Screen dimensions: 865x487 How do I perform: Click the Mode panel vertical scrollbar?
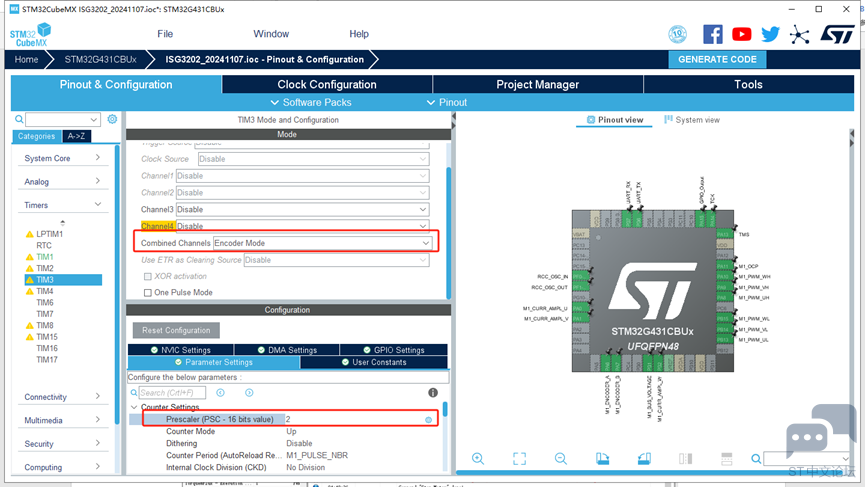pos(448,232)
